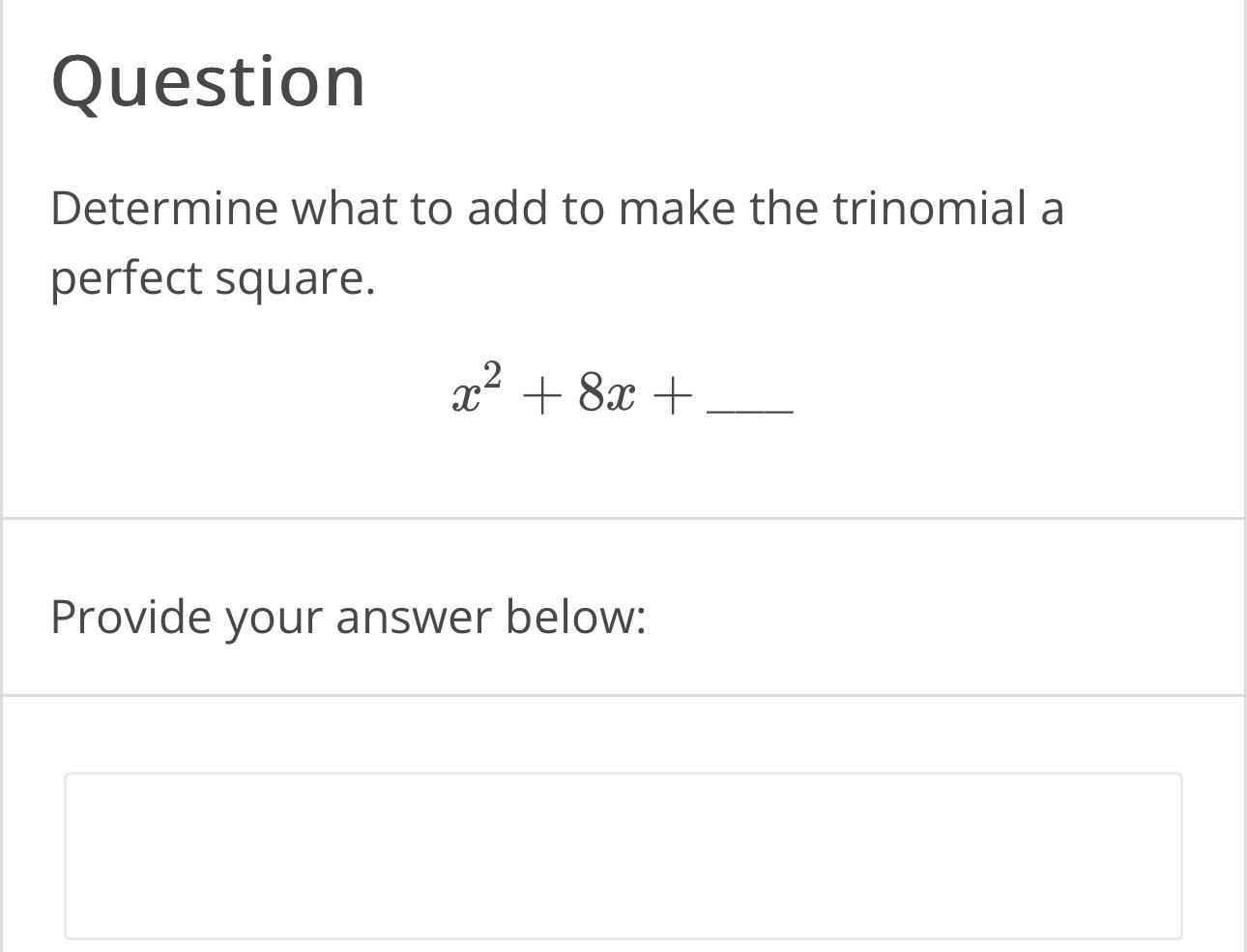The width and height of the screenshot is (1247, 952).
Task: Click the divider below the question section
Action: coord(623,517)
